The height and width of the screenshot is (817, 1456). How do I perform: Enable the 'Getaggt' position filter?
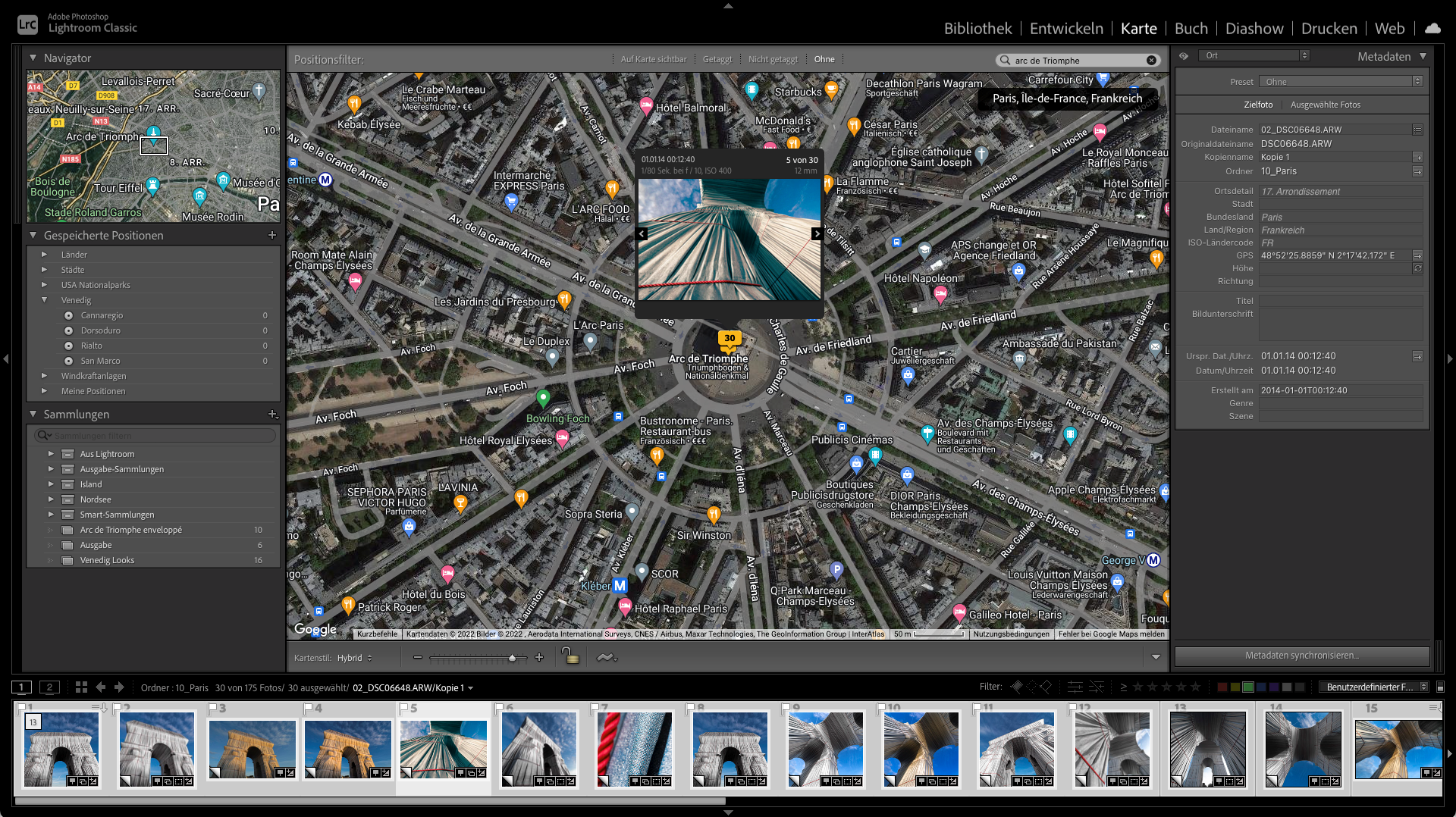pyautogui.click(x=717, y=60)
